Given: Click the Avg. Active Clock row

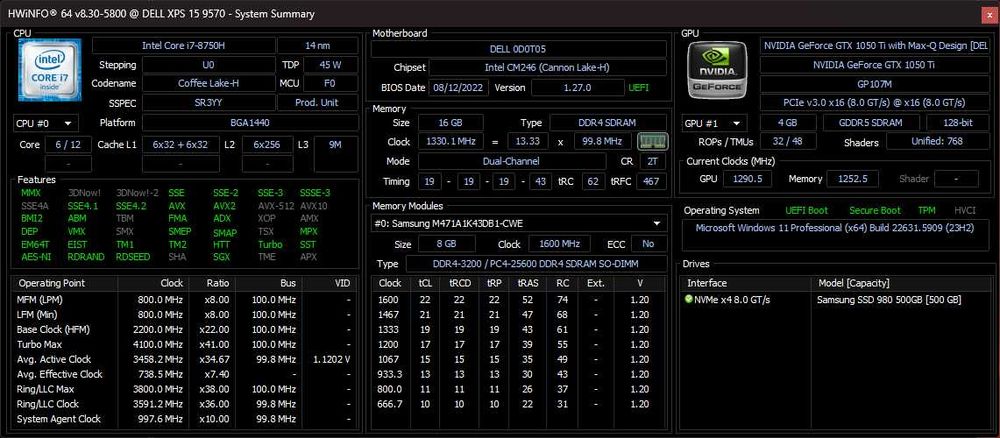Looking at the screenshot, I should point(184,360).
